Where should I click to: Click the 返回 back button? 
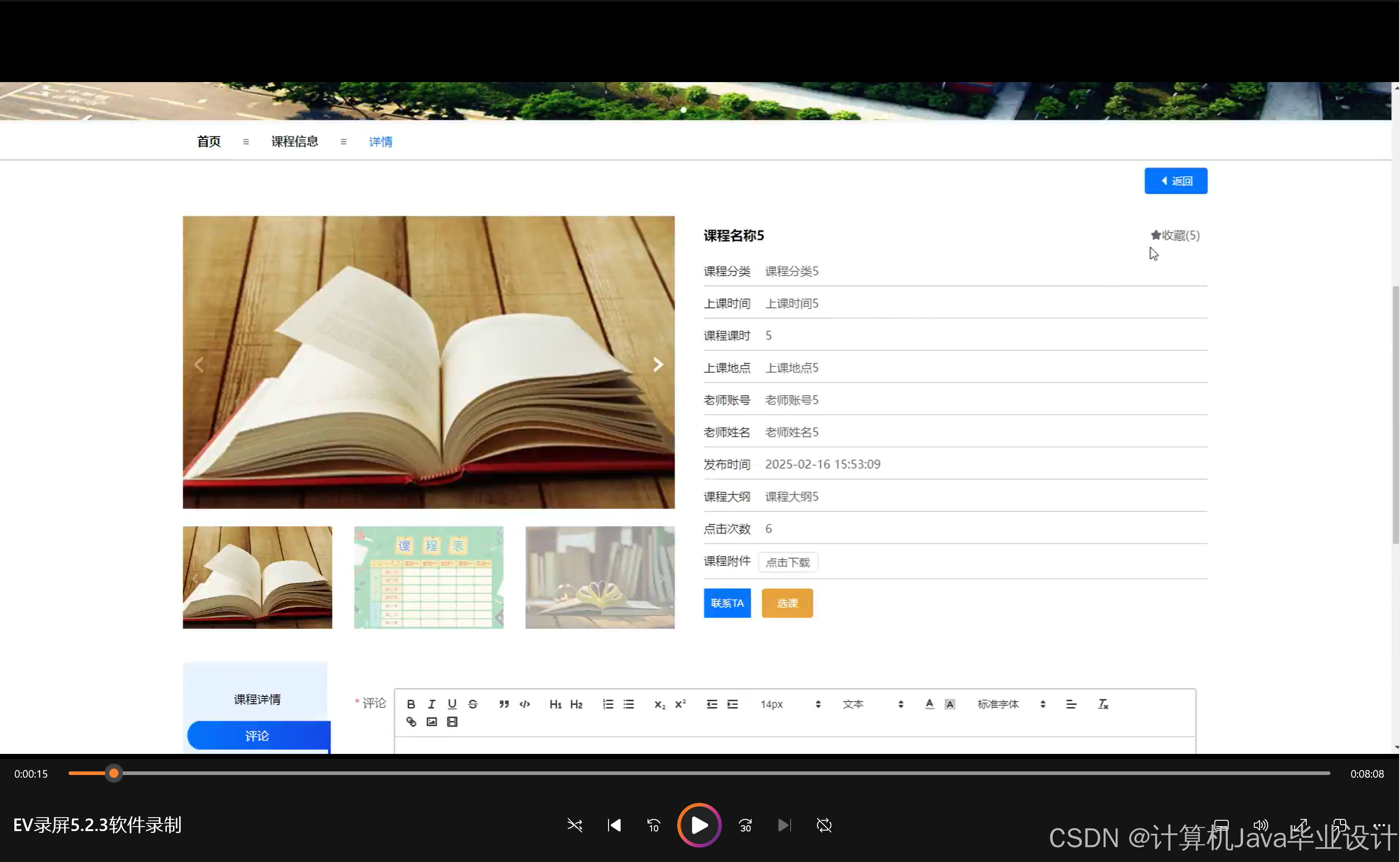tap(1175, 181)
